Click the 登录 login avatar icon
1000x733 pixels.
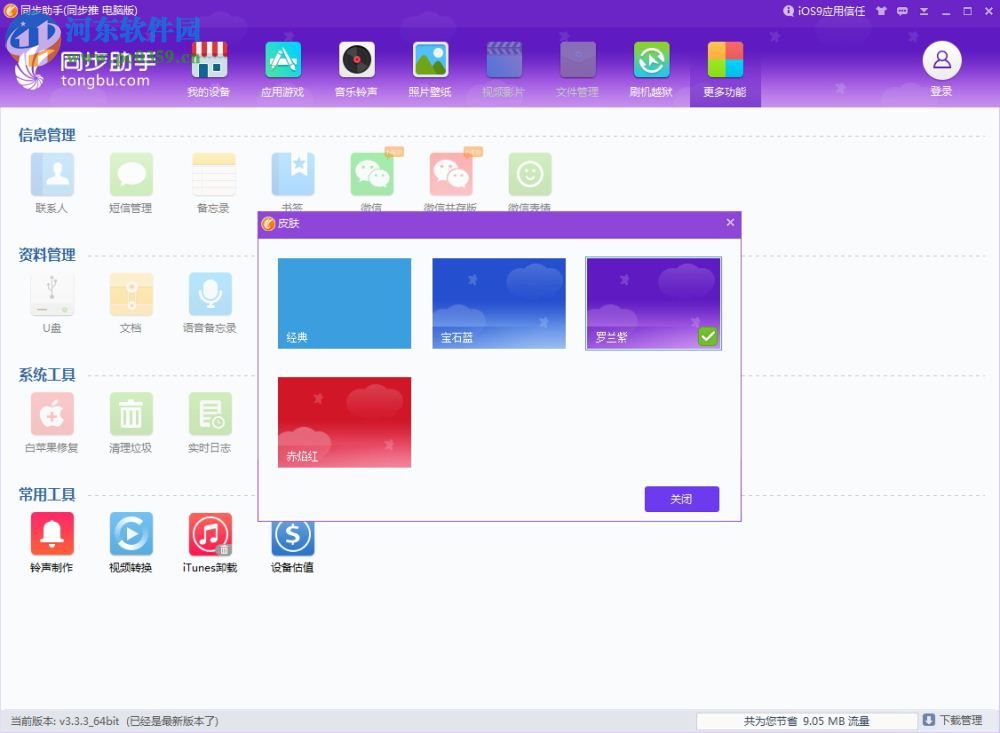point(941,61)
